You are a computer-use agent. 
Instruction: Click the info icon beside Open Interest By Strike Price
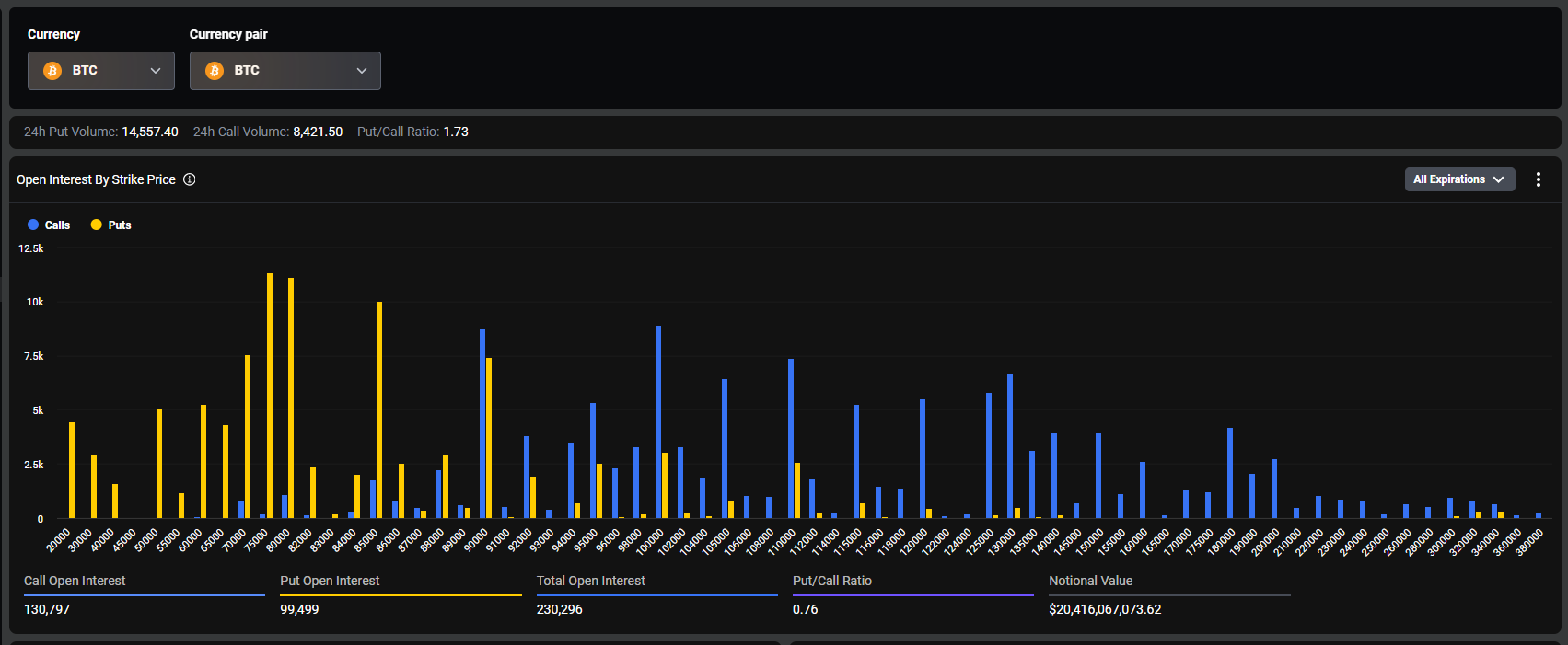click(x=190, y=179)
